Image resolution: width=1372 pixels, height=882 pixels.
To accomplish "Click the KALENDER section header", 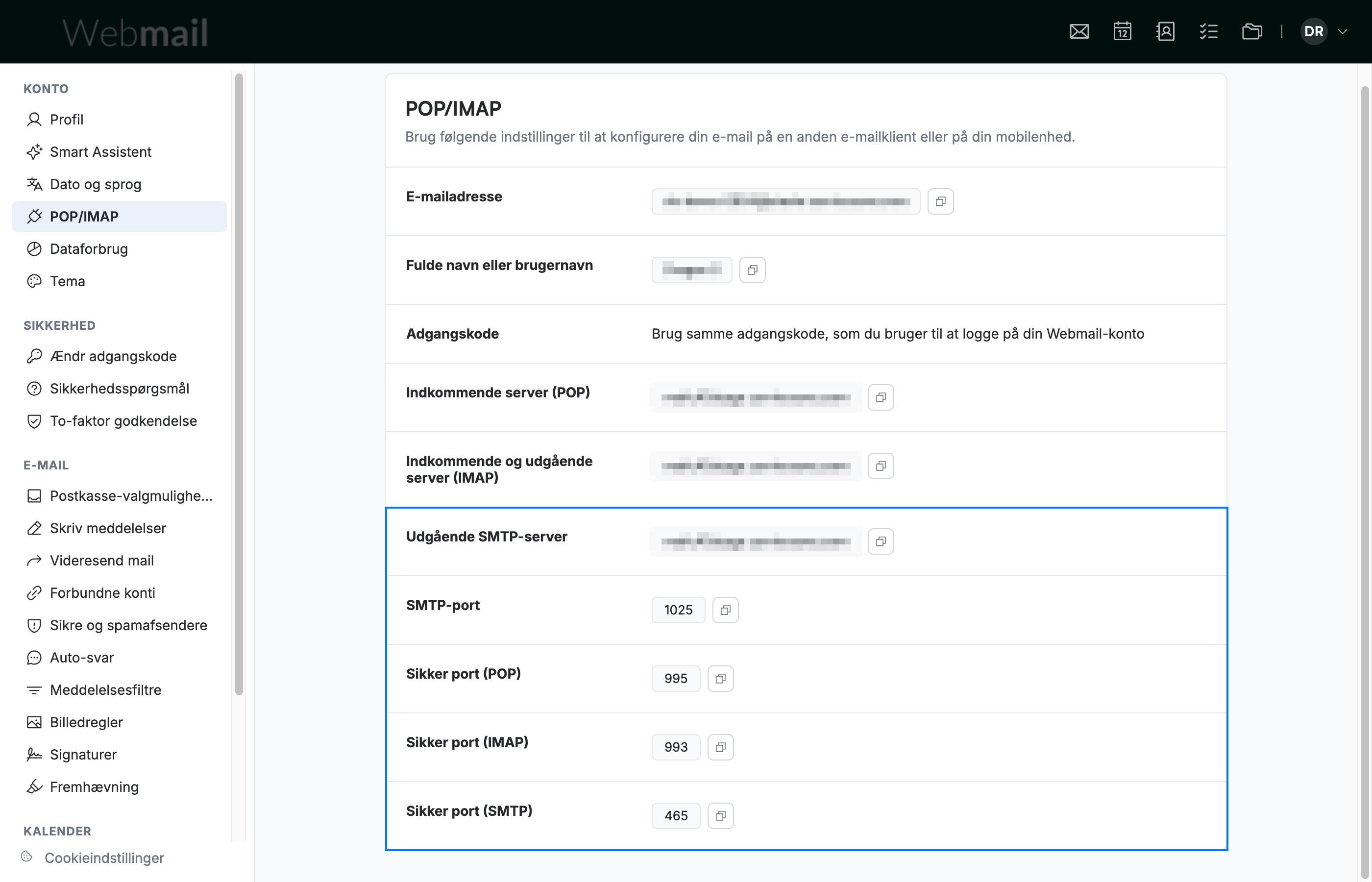I will 57,831.
